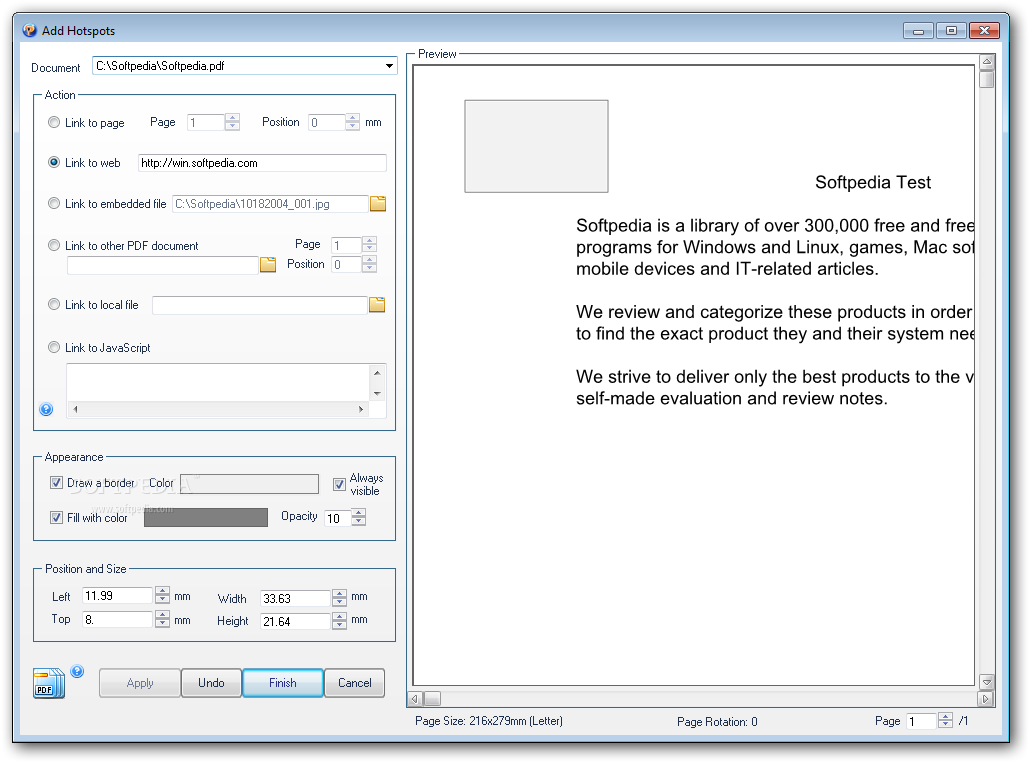The width and height of the screenshot is (1030, 763).
Task: Open JavaScript help question mark icon
Action: pos(46,409)
